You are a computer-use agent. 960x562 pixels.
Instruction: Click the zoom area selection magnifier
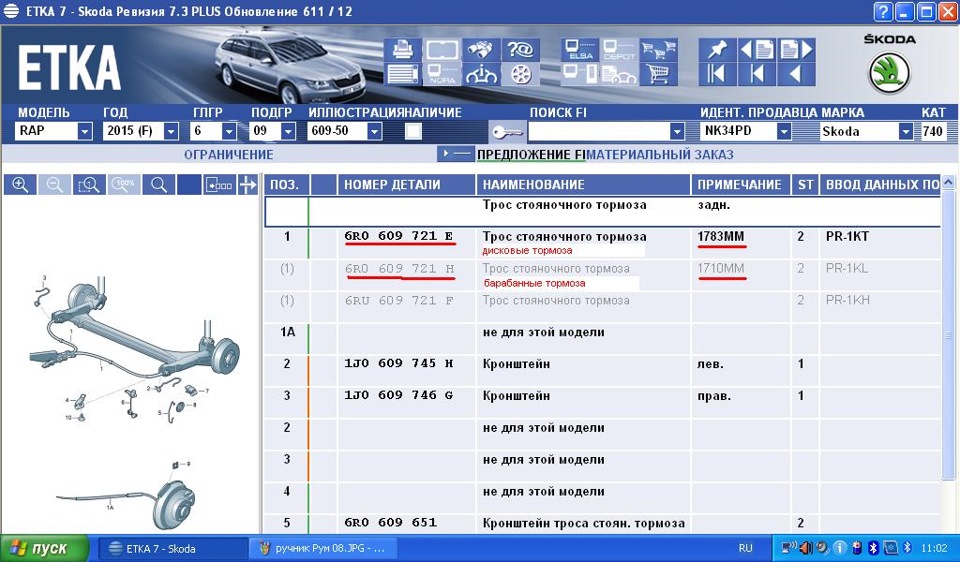(89, 184)
